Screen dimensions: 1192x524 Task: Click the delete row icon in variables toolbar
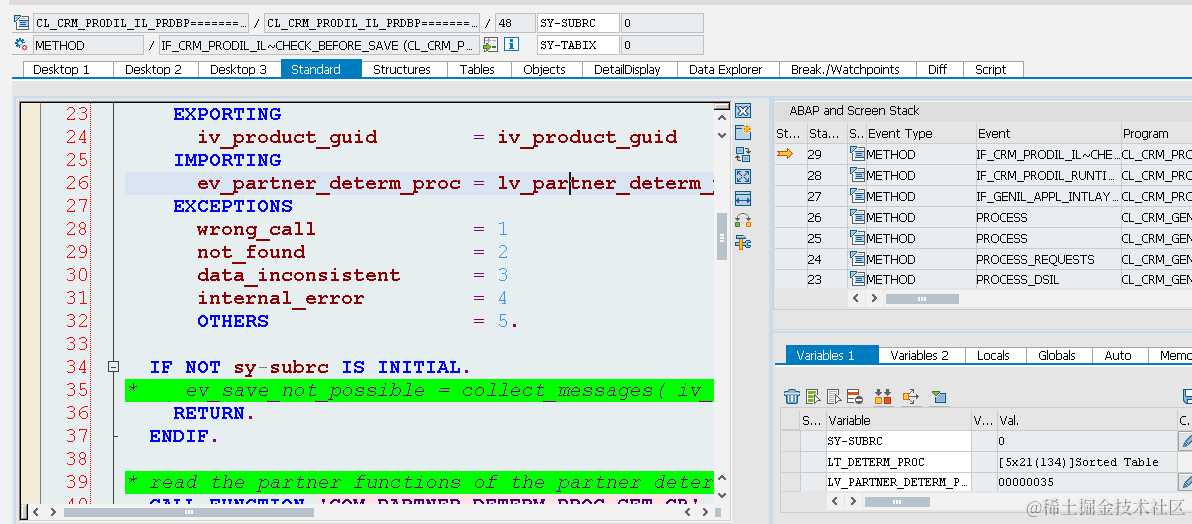point(854,396)
